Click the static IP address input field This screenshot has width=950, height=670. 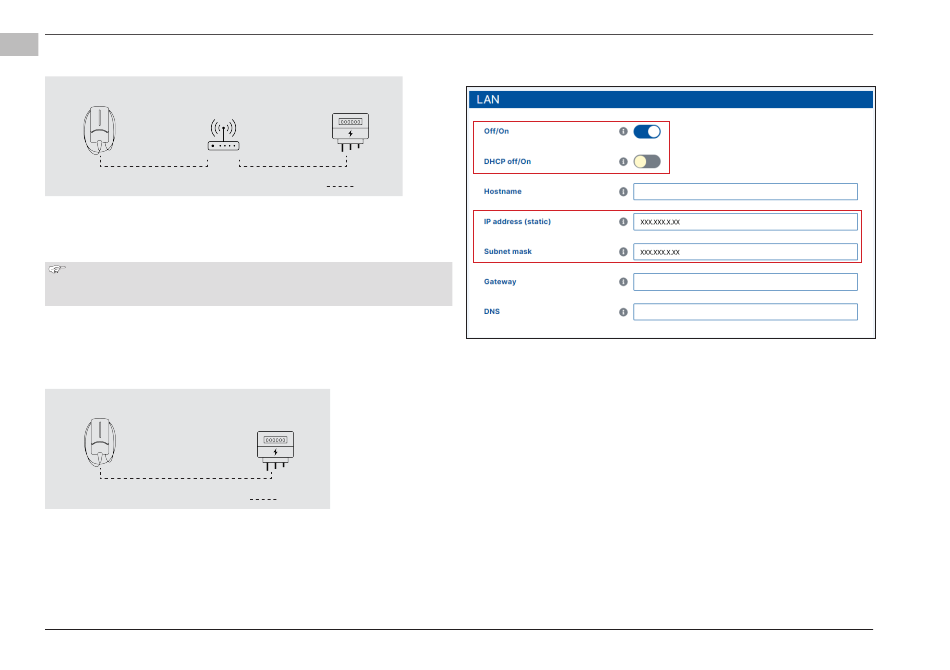(745, 222)
